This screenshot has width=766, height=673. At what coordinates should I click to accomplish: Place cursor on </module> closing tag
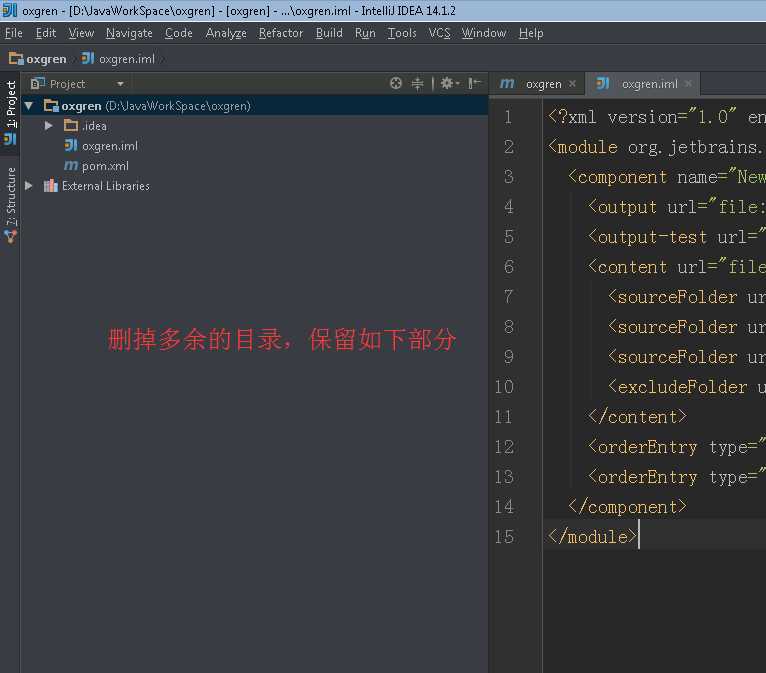tap(592, 537)
